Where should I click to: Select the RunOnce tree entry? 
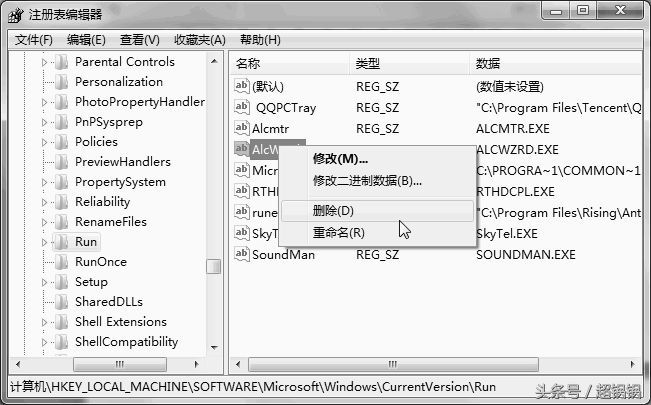click(x=100, y=262)
